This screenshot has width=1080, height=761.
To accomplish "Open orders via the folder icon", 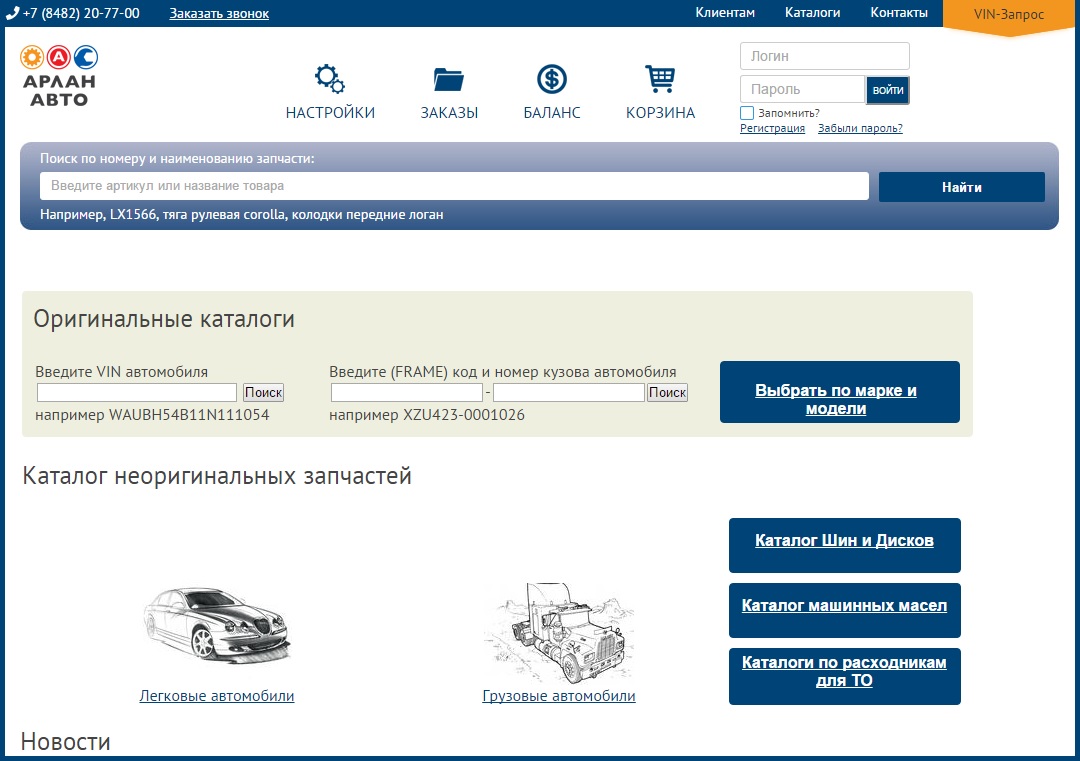I will 449,78.
